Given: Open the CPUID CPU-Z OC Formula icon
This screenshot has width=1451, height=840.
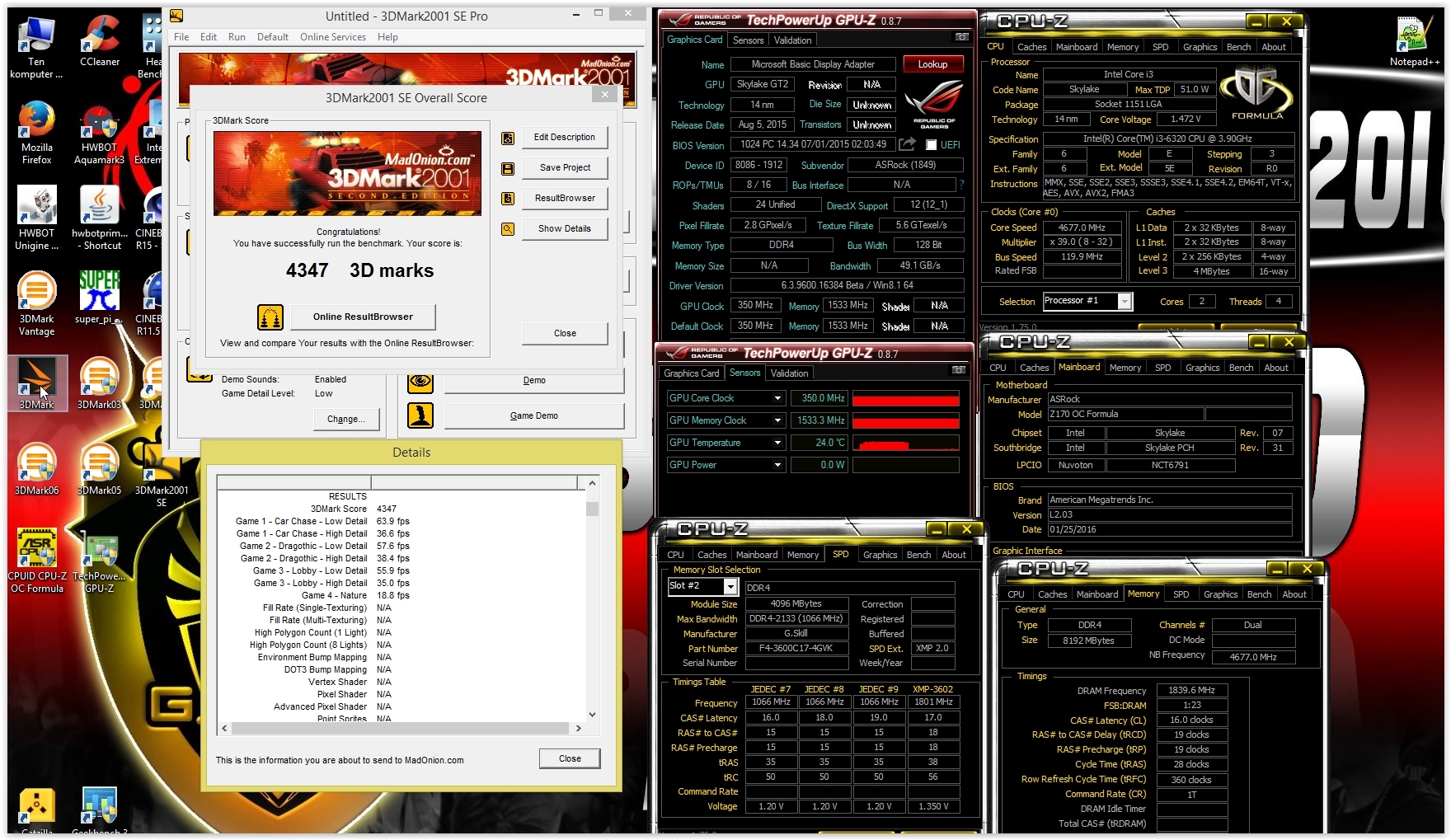Looking at the screenshot, I should (x=36, y=561).
